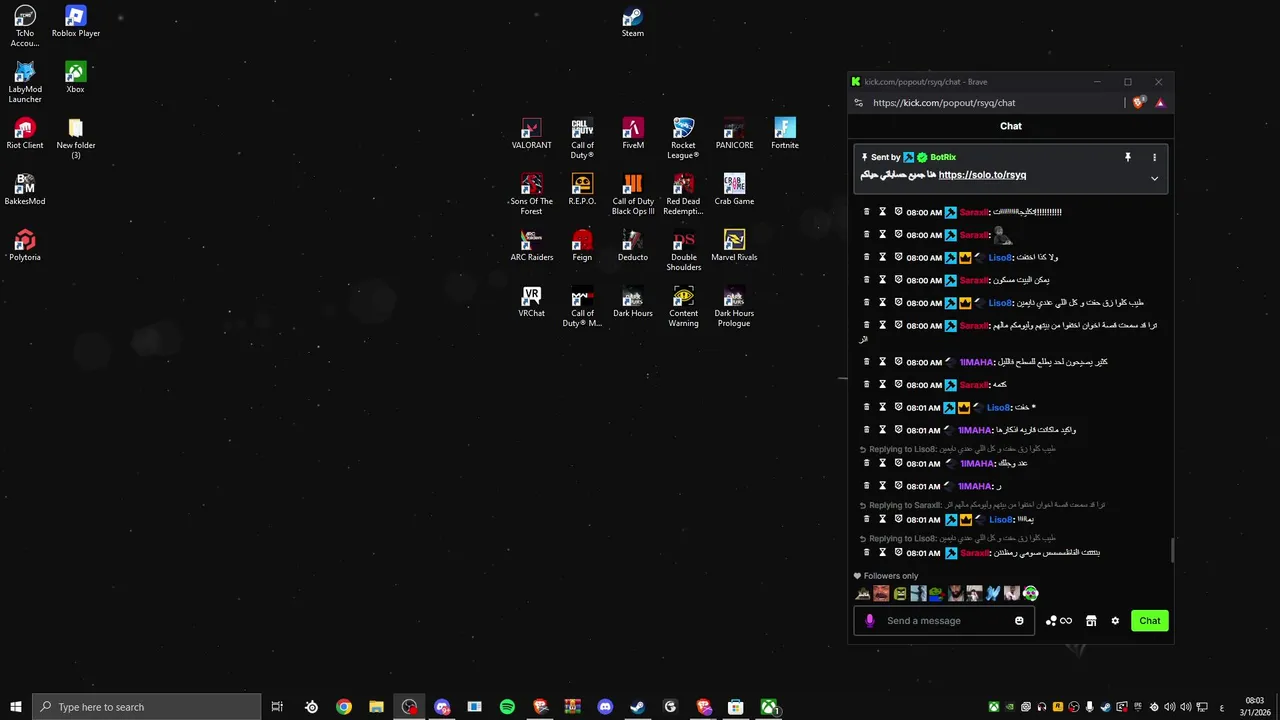Open Windows Start menu

(x=15, y=707)
